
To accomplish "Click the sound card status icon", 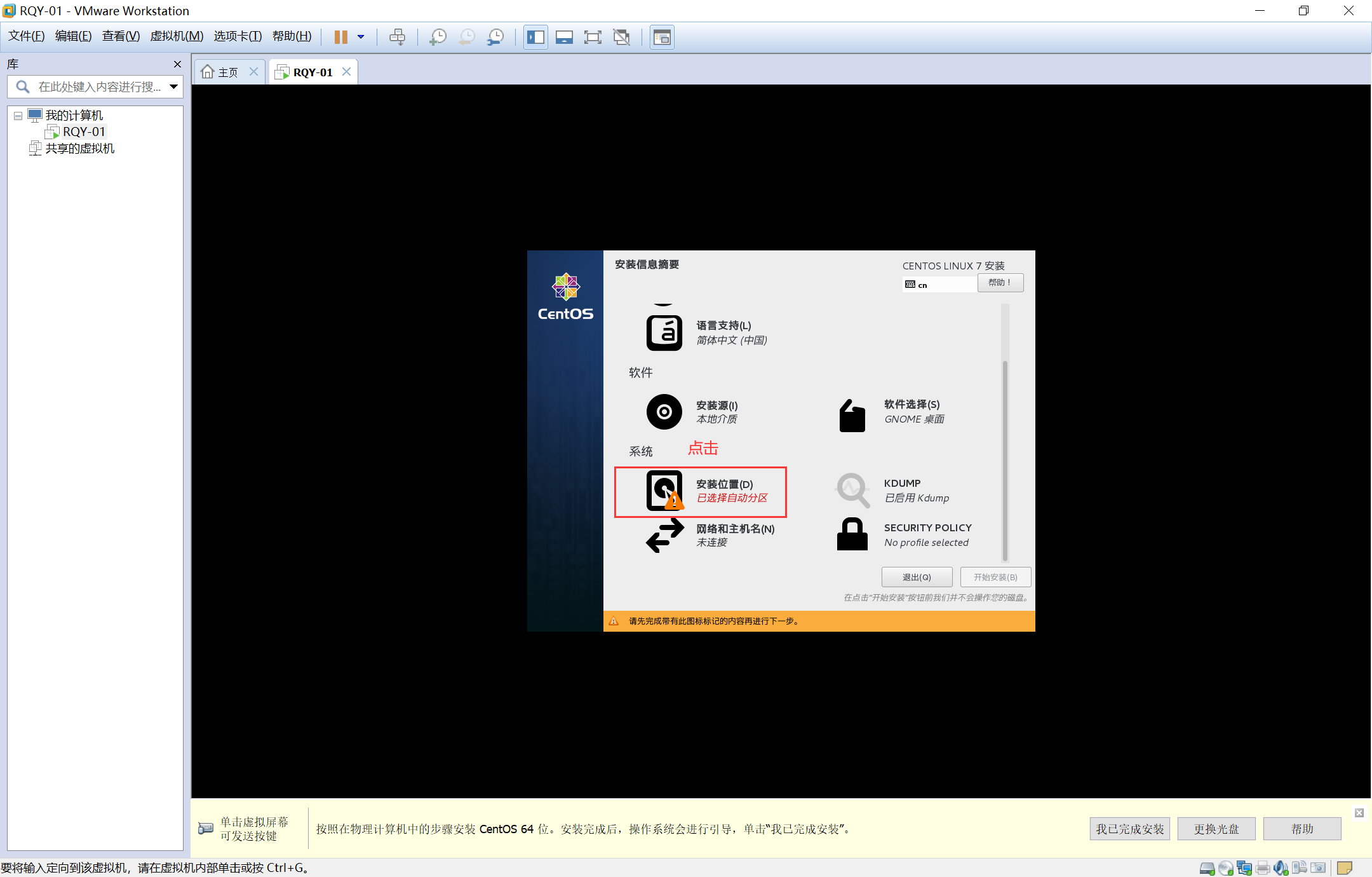I will (x=1281, y=867).
